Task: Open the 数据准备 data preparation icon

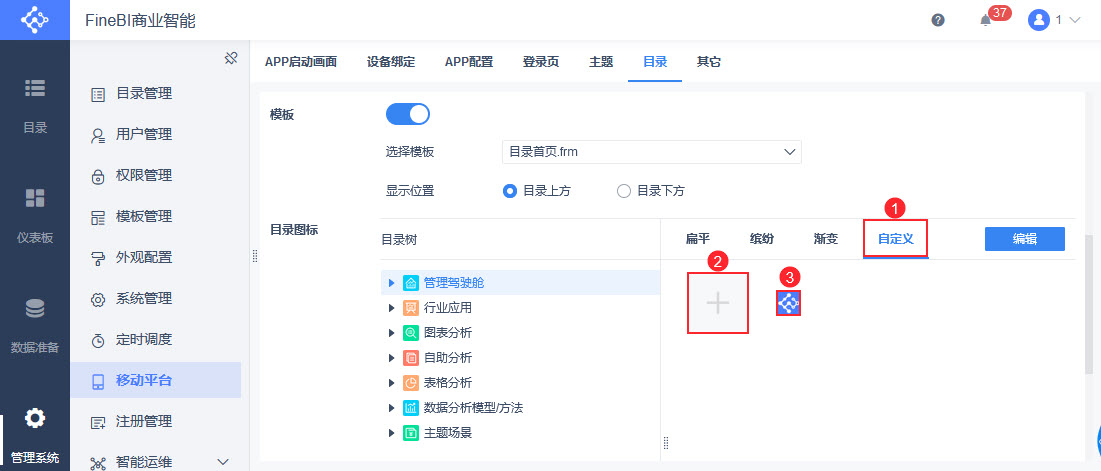Action: click(35, 308)
